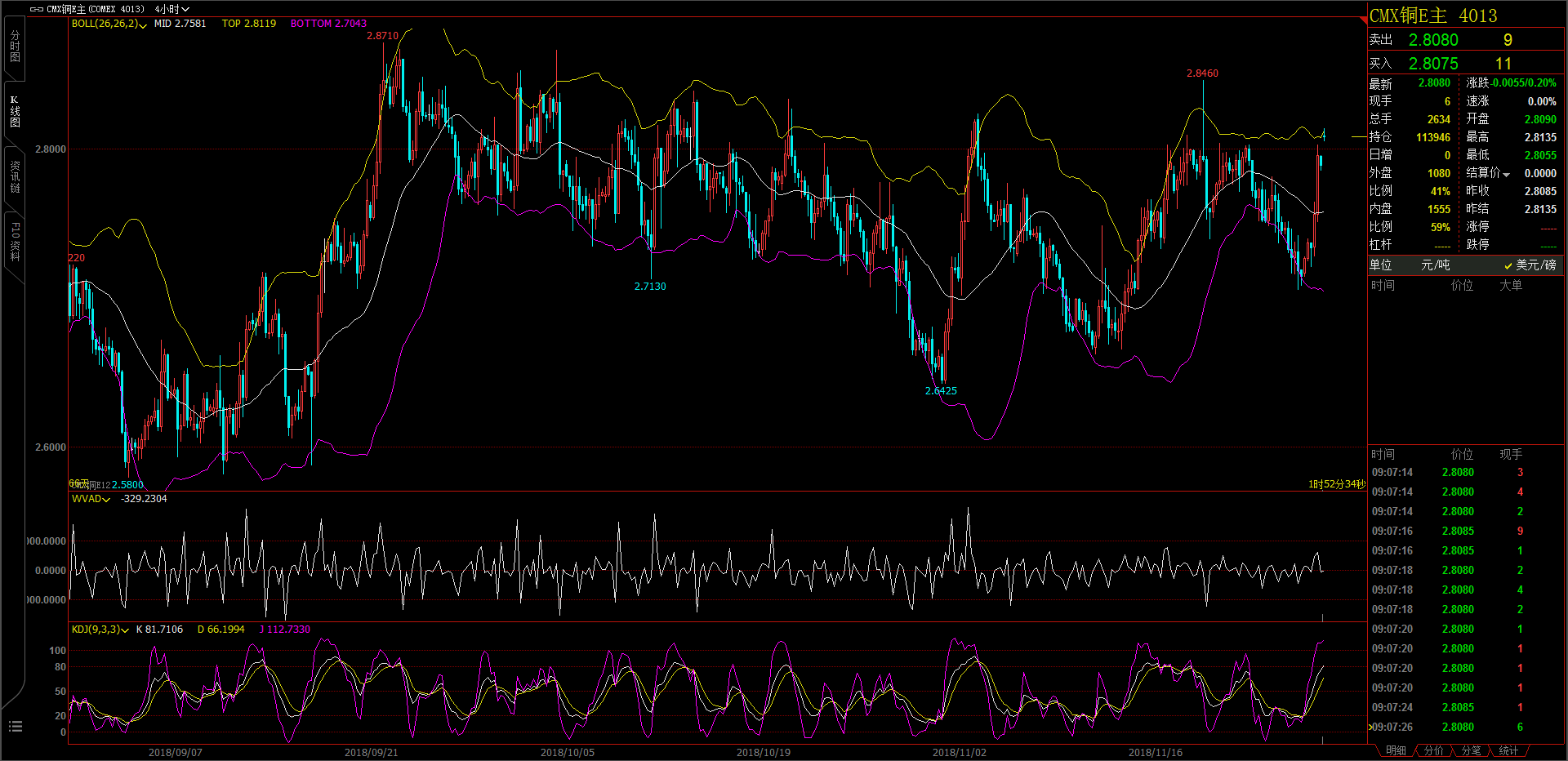Image resolution: width=1568 pixels, height=761 pixels.
Task: Click the 2.8460 peak price label
Action: (x=1202, y=73)
